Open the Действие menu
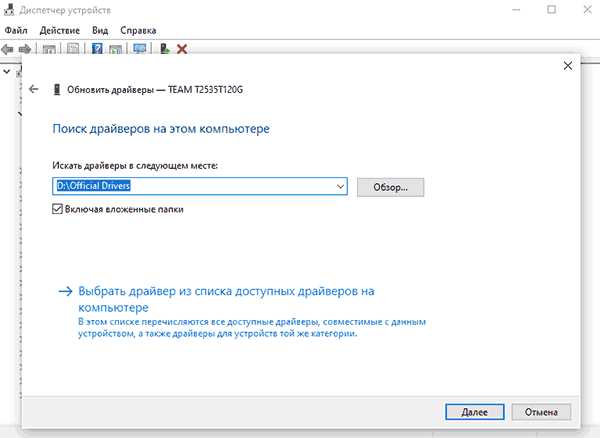Viewport: 600px width, 438px height. [60, 30]
